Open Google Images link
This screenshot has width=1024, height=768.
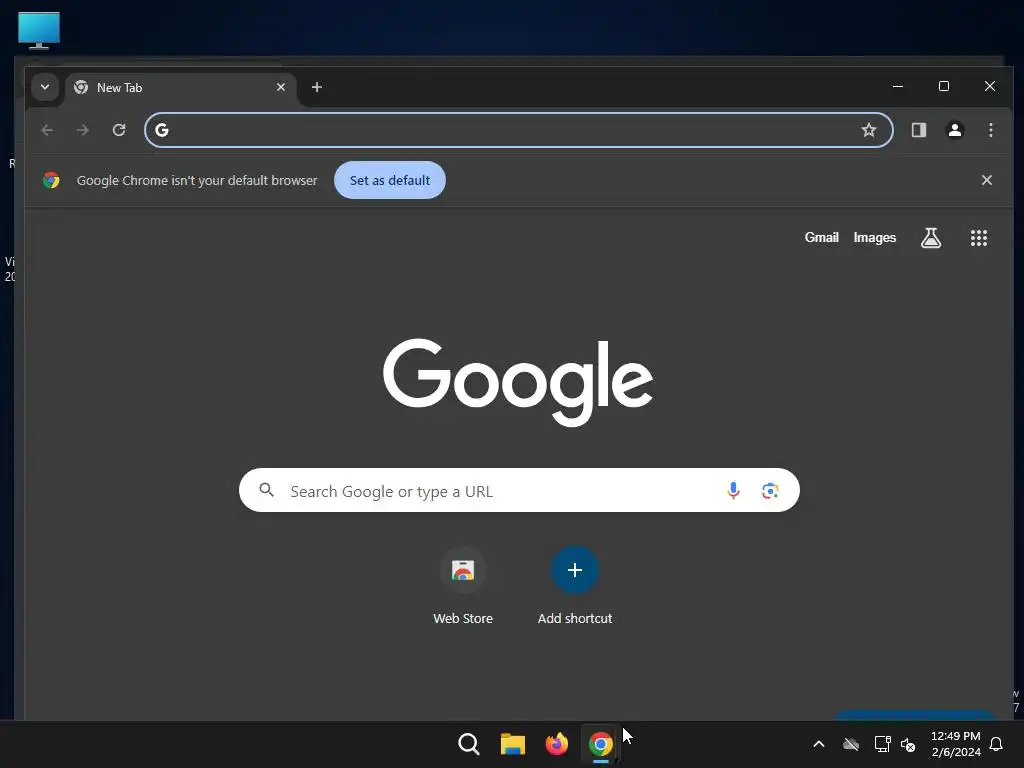[874, 238]
